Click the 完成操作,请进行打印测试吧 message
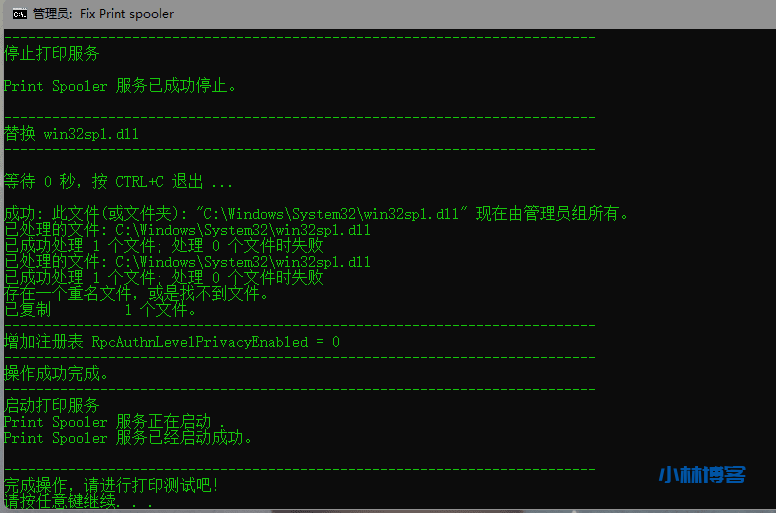Image resolution: width=776 pixels, height=513 pixels. (111, 485)
